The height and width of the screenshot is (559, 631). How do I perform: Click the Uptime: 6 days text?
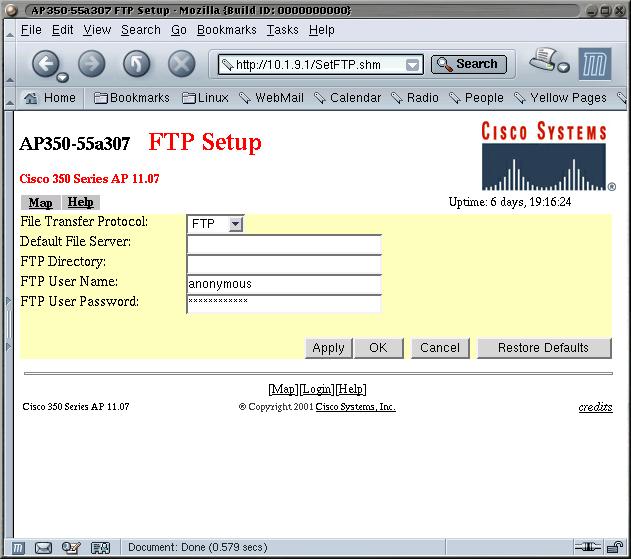click(510, 202)
